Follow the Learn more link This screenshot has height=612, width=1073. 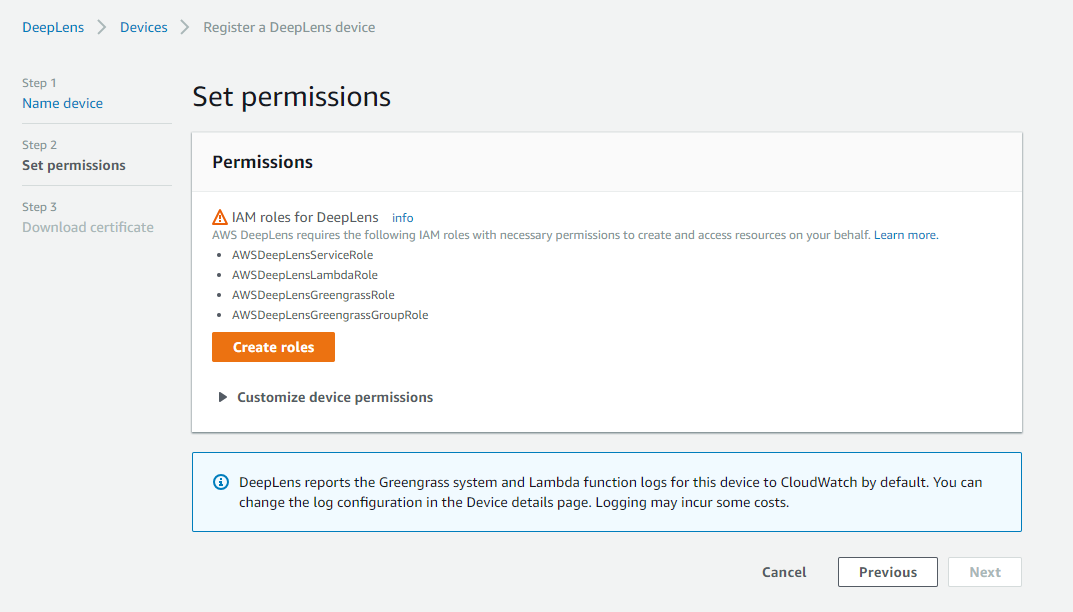pyautogui.click(x=906, y=235)
